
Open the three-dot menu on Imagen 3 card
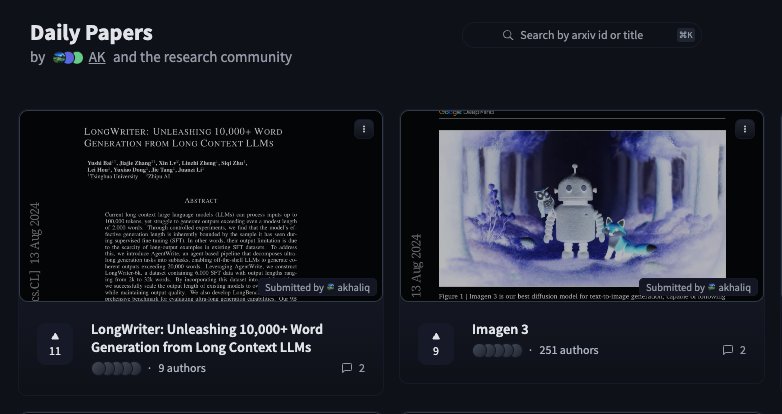click(745, 129)
